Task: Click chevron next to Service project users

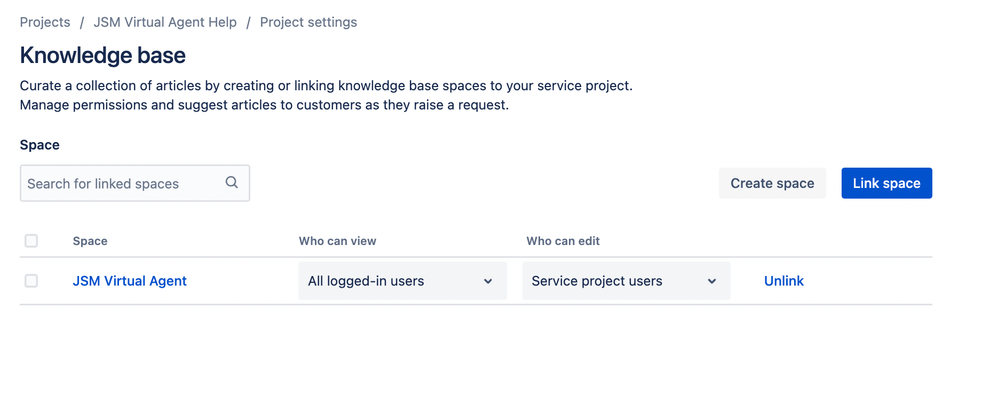Action: [712, 281]
